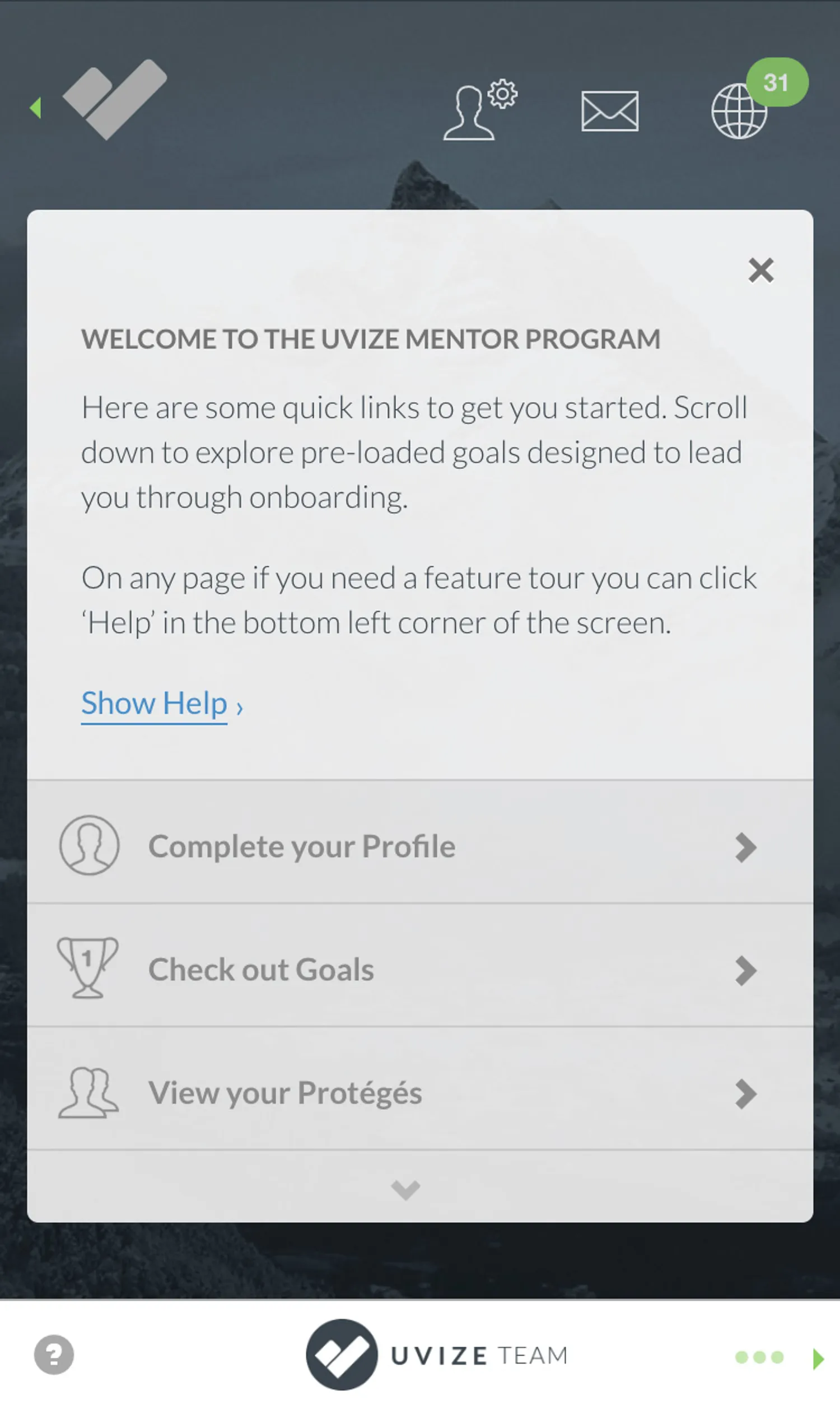This screenshot has height=1406, width=840.
Task: Open the Check out Goals item
Action: [261, 970]
